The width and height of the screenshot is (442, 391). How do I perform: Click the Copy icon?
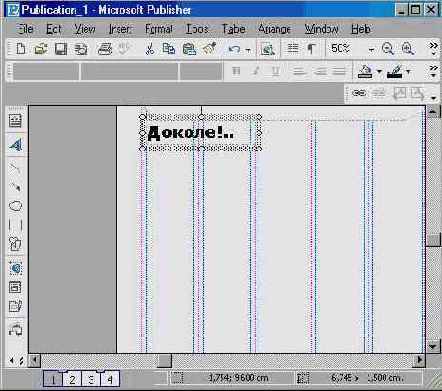169,49
